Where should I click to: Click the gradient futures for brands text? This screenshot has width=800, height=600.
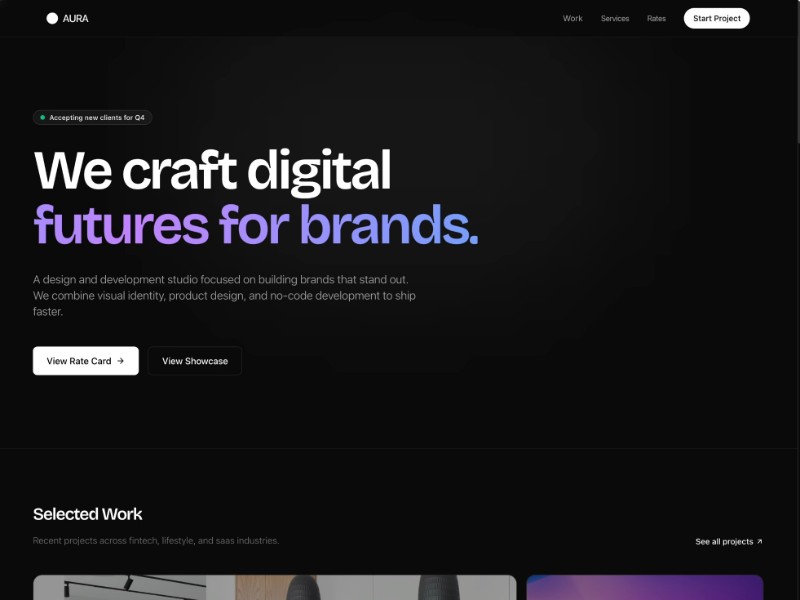tap(255, 224)
